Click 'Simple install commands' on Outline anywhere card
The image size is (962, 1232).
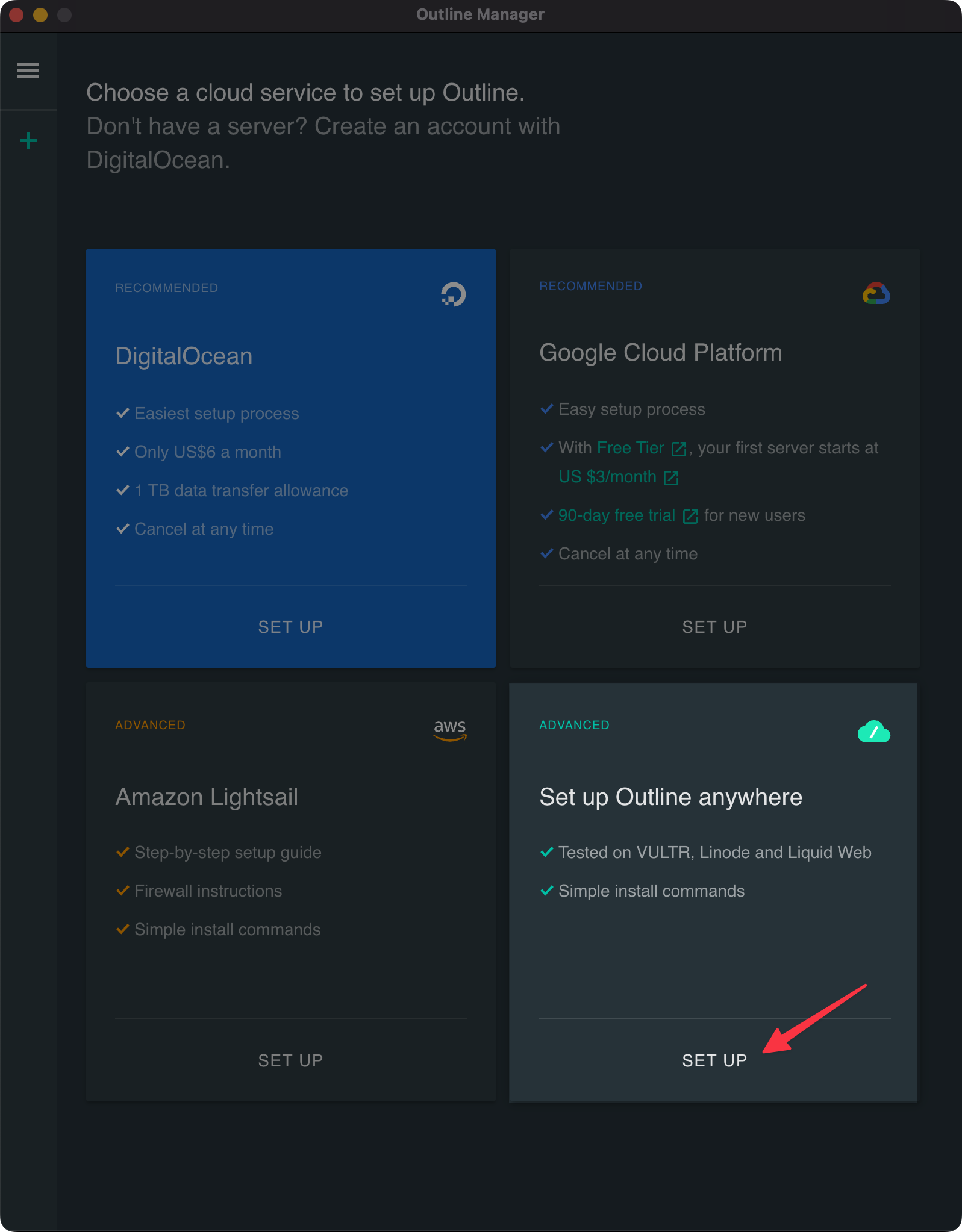(652, 891)
